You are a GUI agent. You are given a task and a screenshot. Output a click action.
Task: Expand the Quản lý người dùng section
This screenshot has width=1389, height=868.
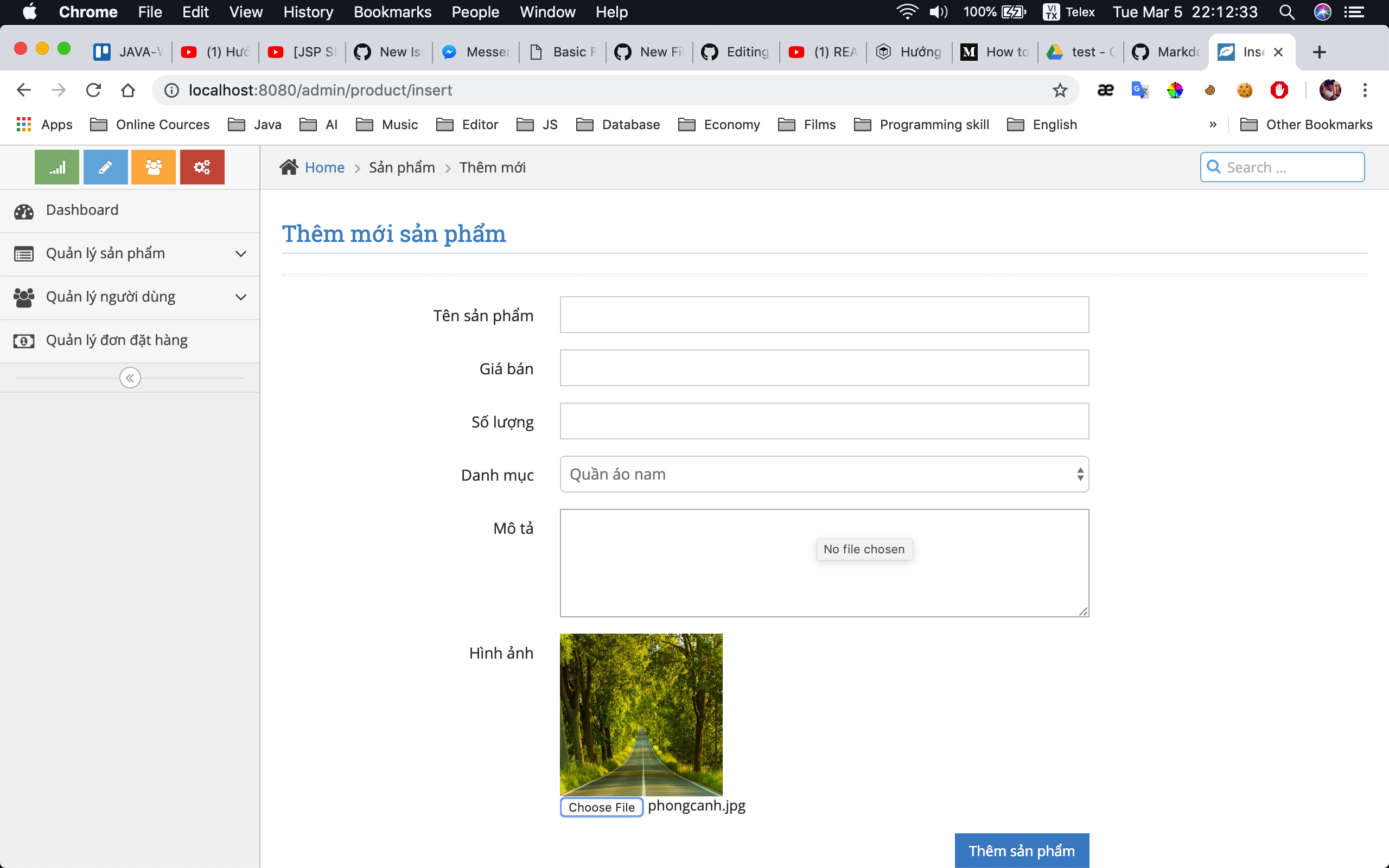click(241, 297)
